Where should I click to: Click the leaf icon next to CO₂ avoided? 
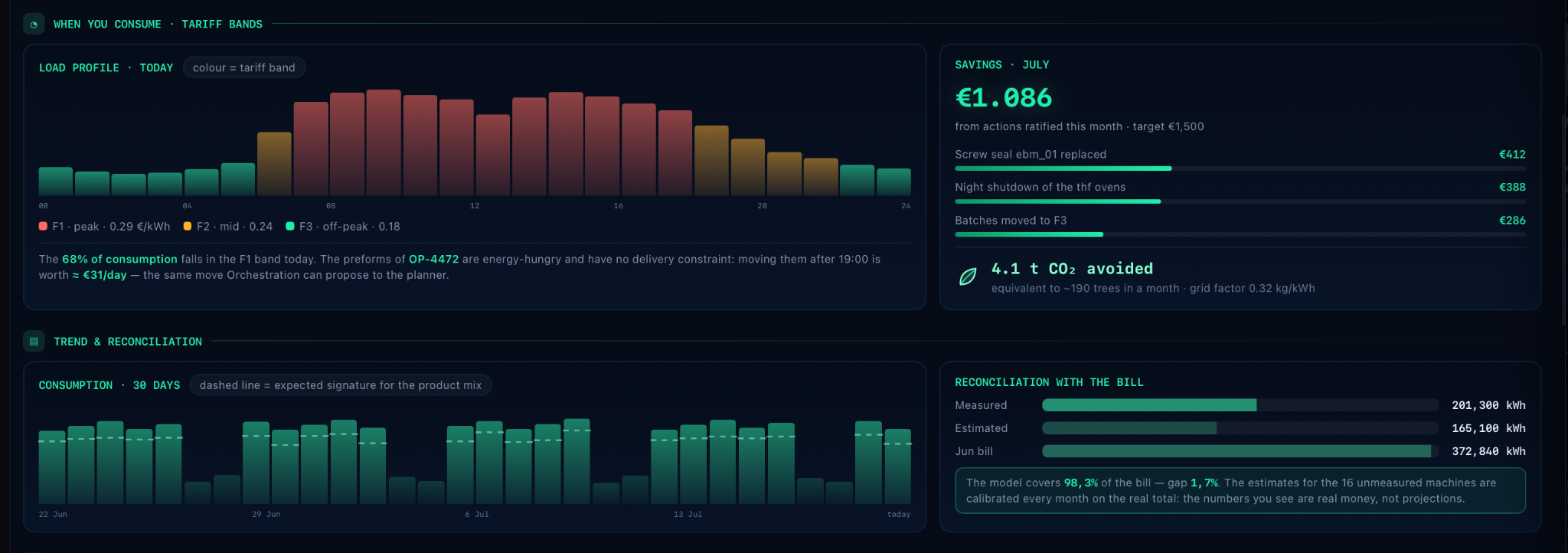point(968,277)
